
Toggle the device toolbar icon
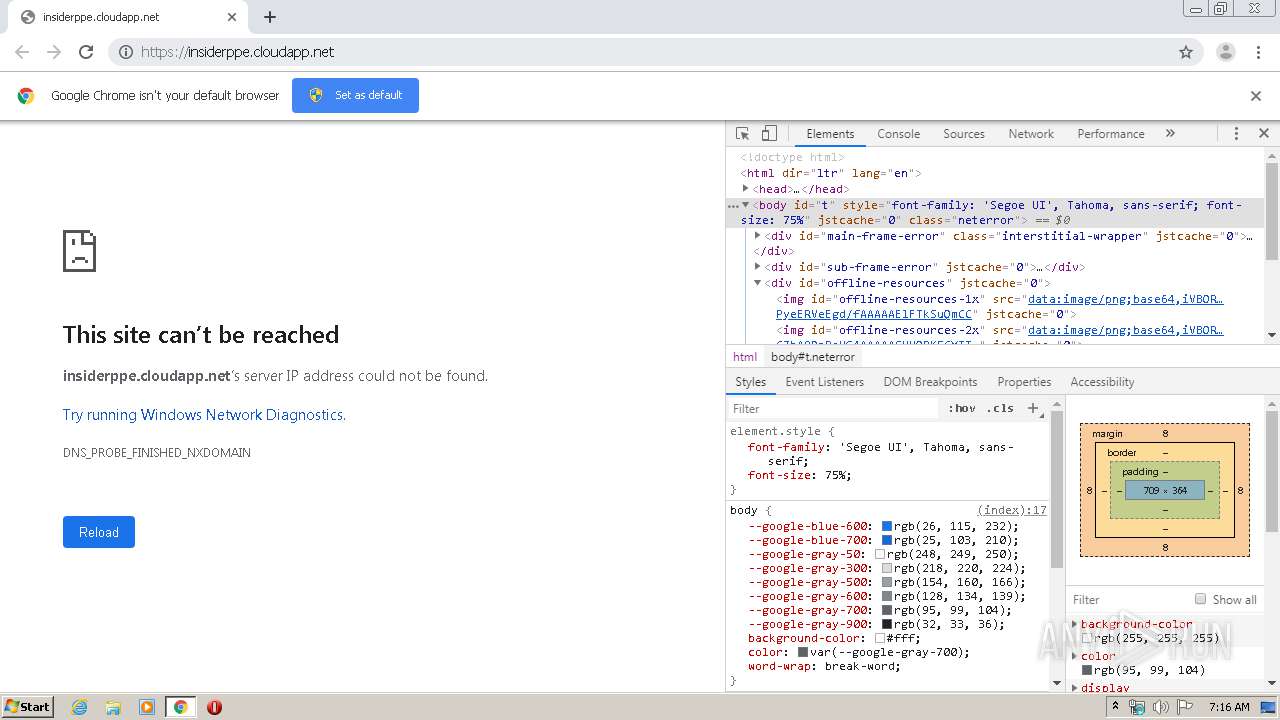pyautogui.click(x=769, y=133)
